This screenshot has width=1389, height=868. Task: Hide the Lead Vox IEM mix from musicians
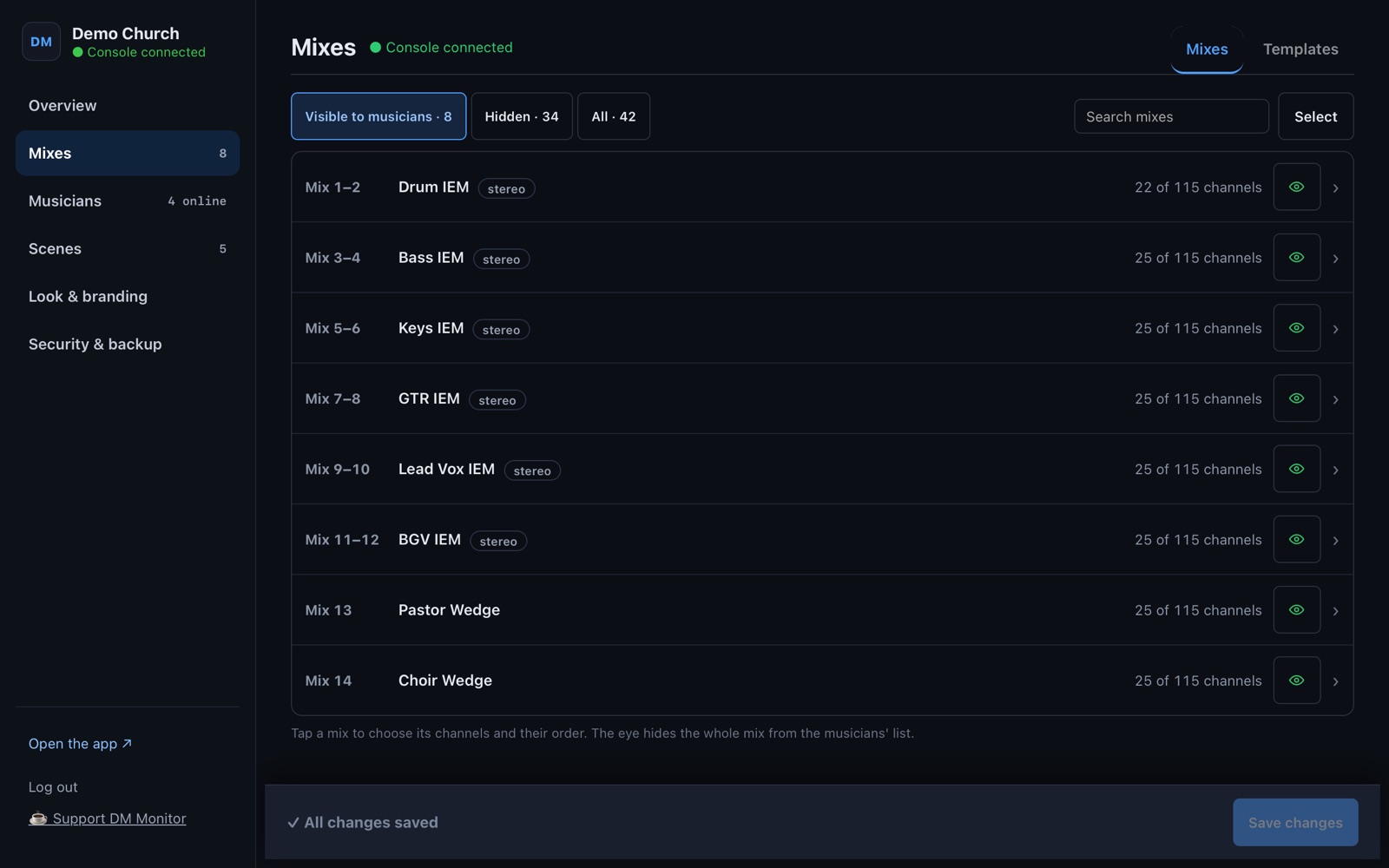pyautogui.click(x=1296, y=469)
